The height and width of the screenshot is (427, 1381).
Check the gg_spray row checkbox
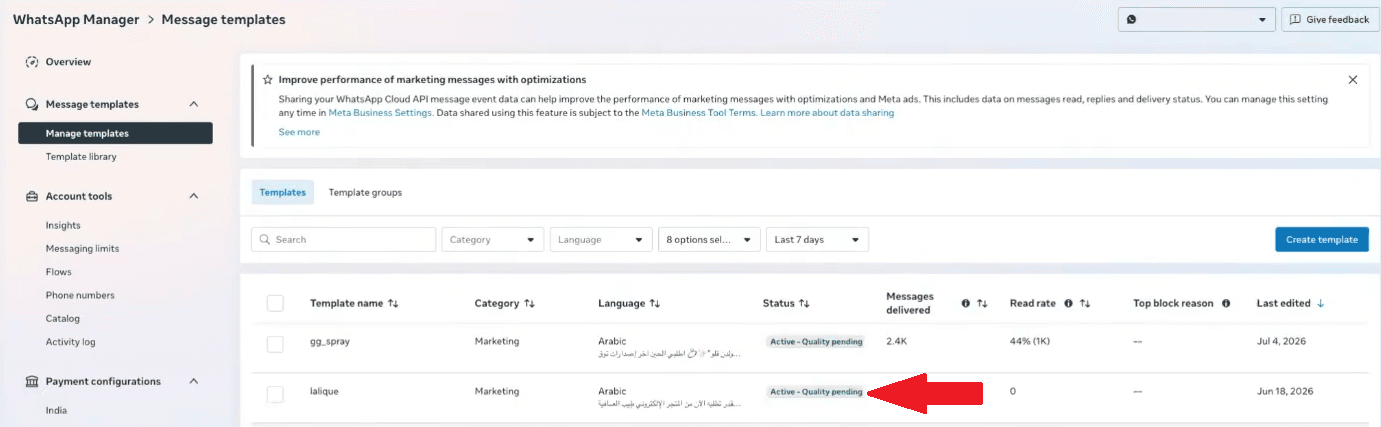click(275, 344)
